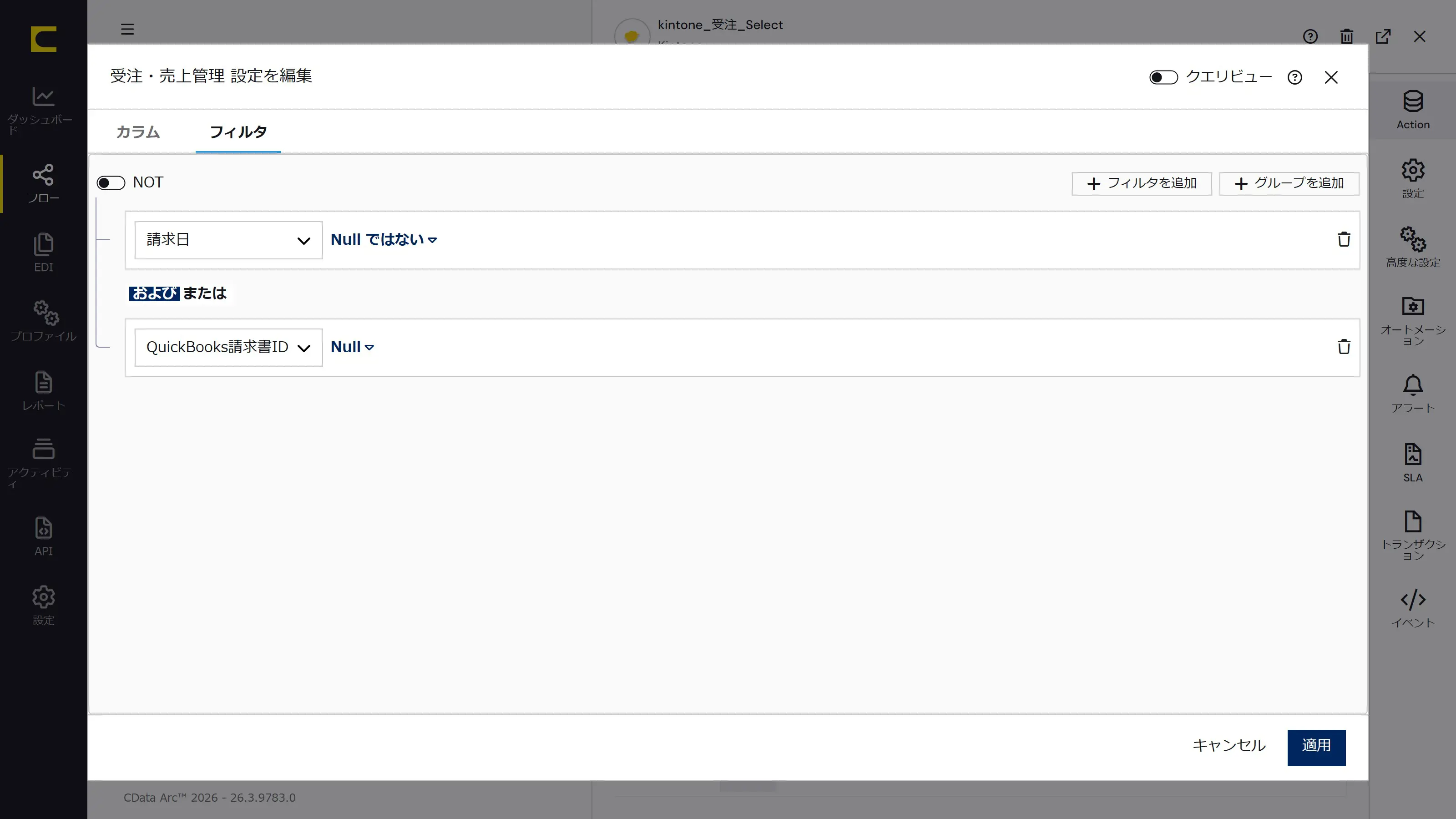
Task: Close the 設定を編集 dialog
Action: pyautogui.click(x=1331, y=77)
